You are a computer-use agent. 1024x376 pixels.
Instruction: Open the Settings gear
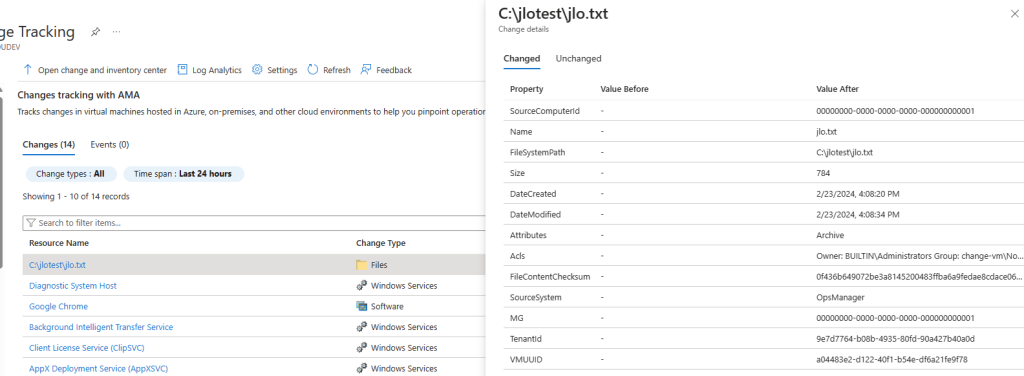[x=257, y=69]
